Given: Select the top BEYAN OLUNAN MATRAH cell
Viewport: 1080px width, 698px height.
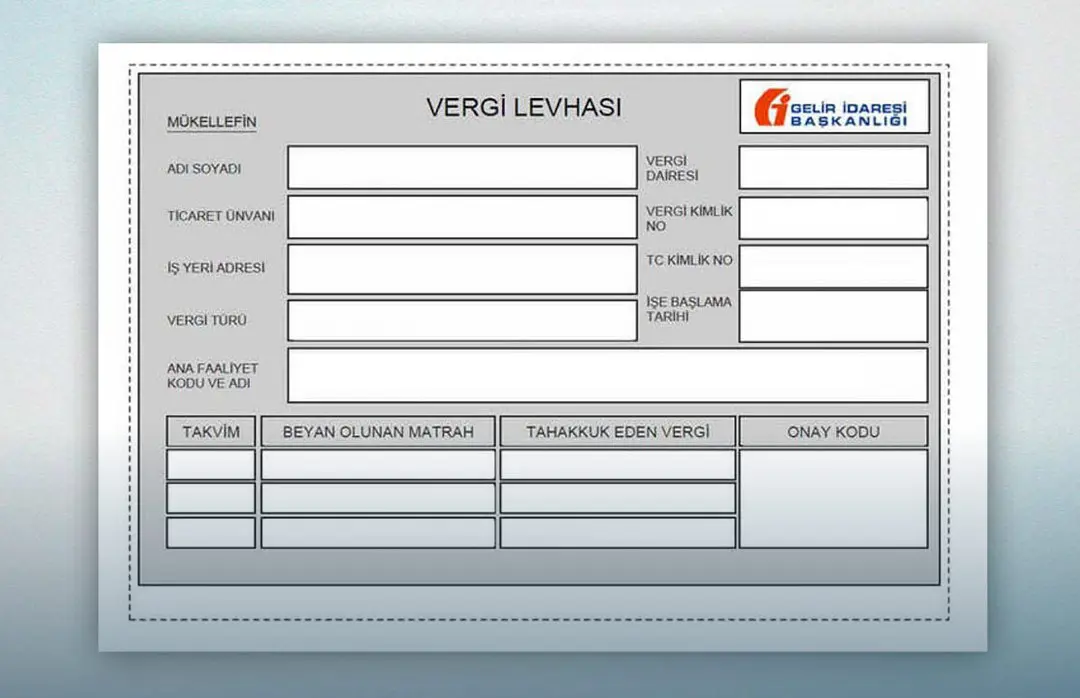Looking at the screenshot, I should (x=378, y=464).
